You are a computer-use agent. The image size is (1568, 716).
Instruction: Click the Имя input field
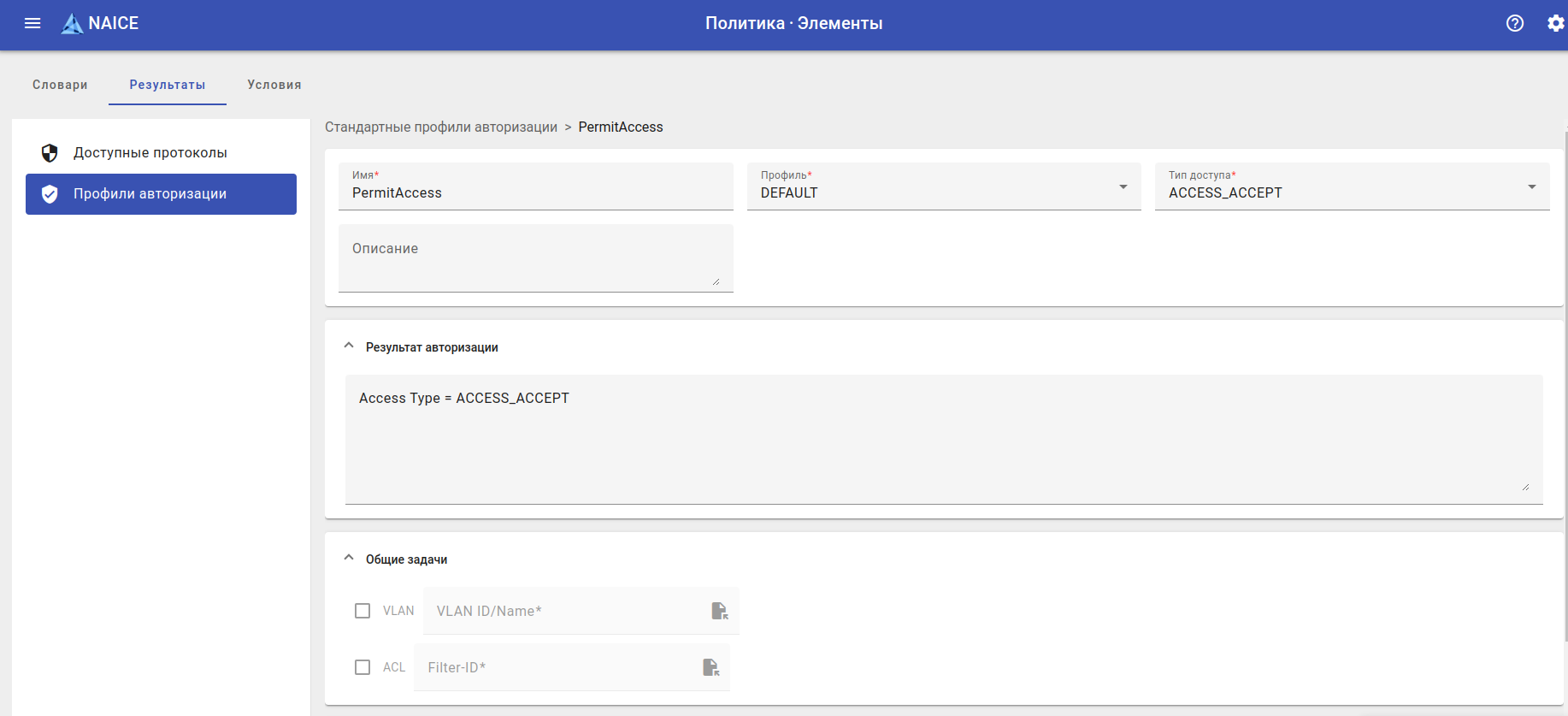[x=535, y=193]
